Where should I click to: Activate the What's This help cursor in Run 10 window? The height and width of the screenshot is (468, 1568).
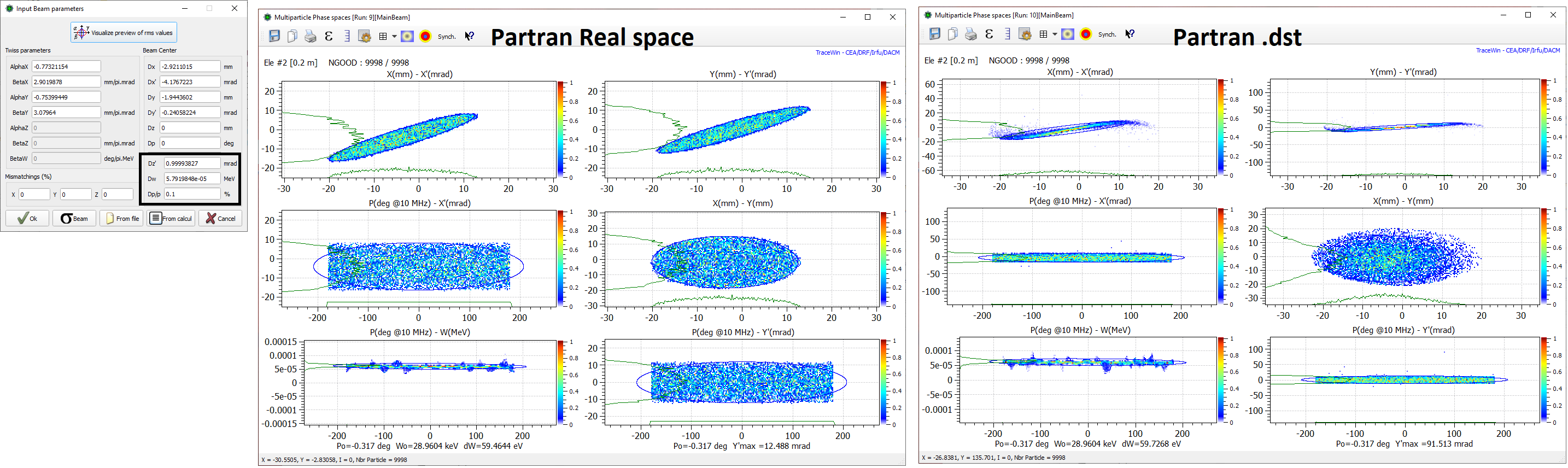tap(1130, 34)
